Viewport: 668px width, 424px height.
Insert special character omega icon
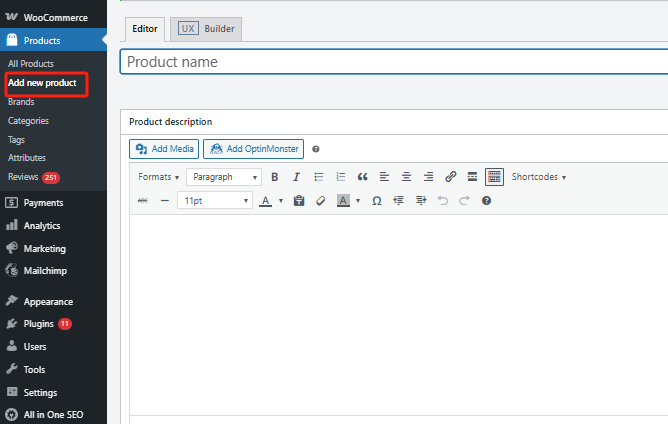click(376, 201)
